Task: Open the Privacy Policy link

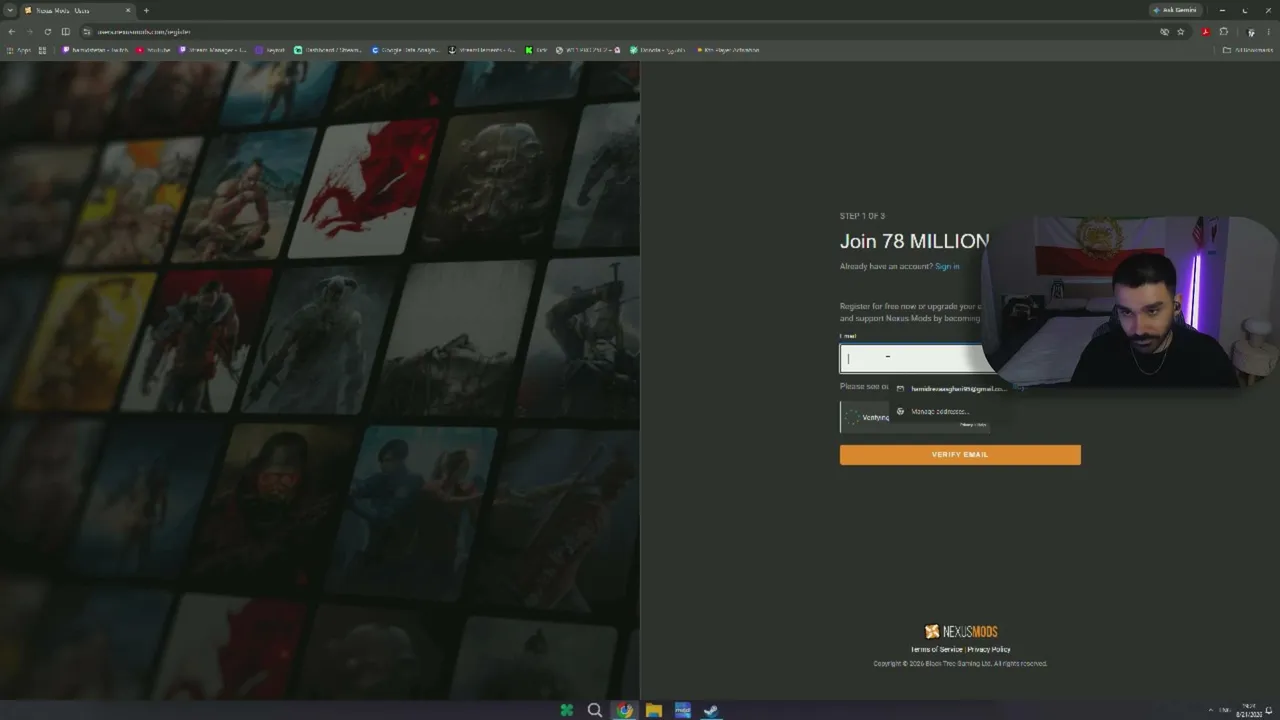Action: [989, 649]
